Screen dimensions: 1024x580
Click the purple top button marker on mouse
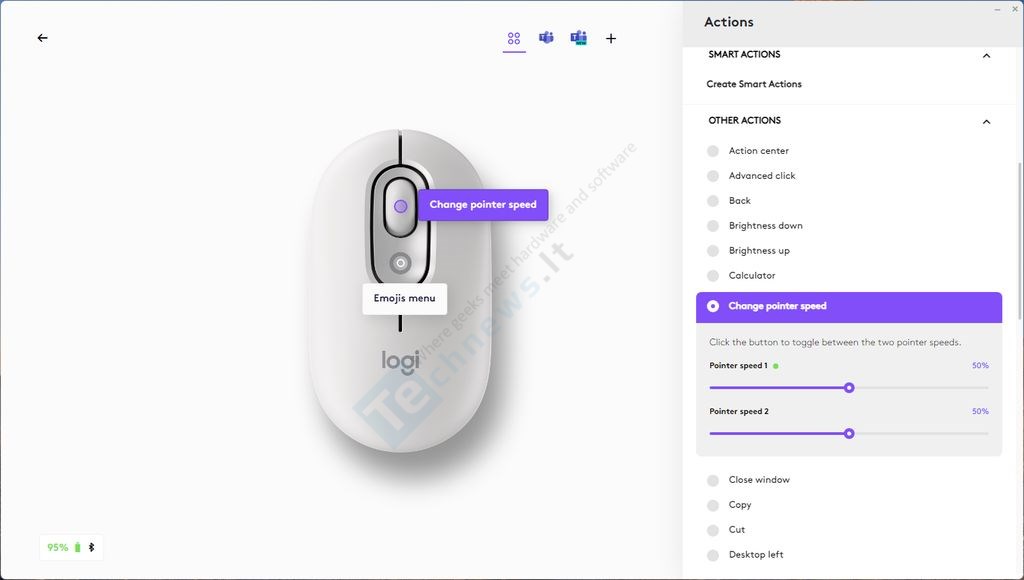(x=401, y=206)
